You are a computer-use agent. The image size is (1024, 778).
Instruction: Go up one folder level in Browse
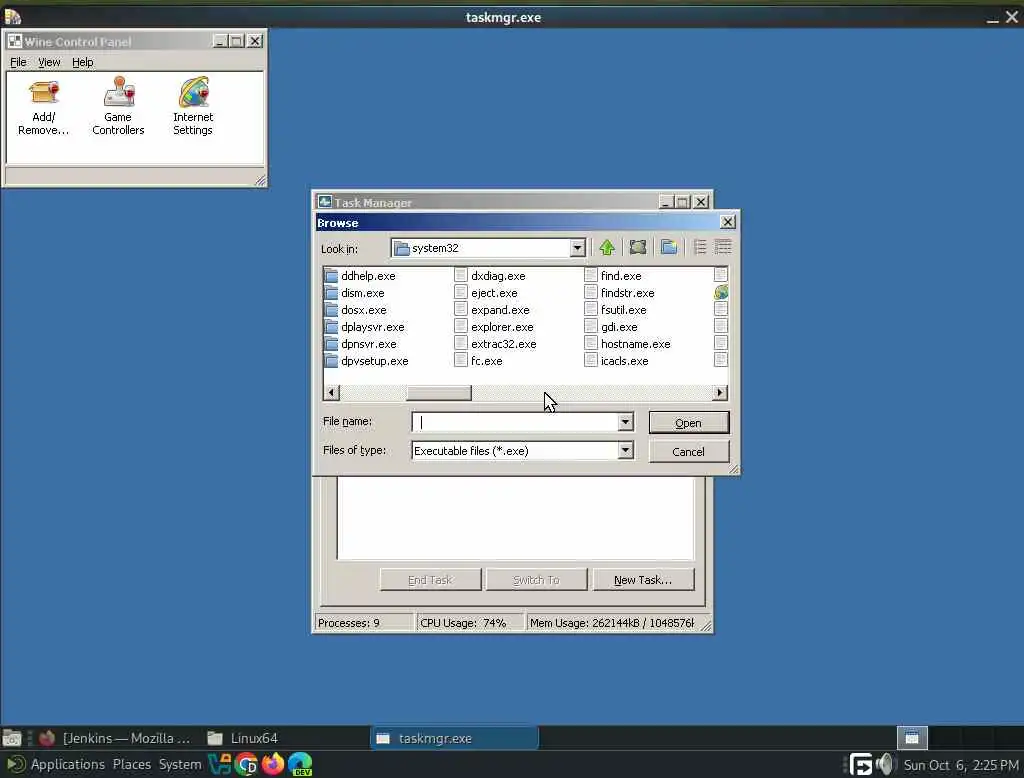(607, 248)
